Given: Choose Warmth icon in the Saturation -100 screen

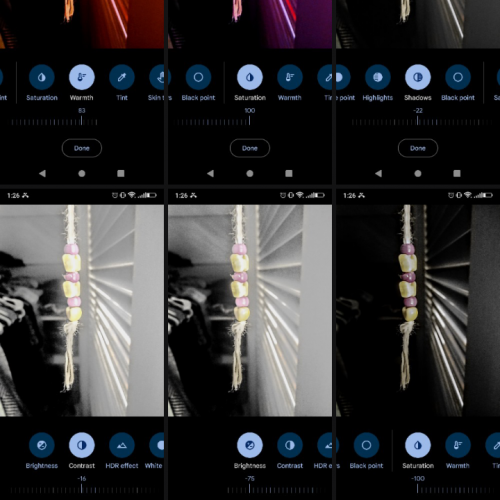Looking at the screenshot, I should [x=458, y=445].
